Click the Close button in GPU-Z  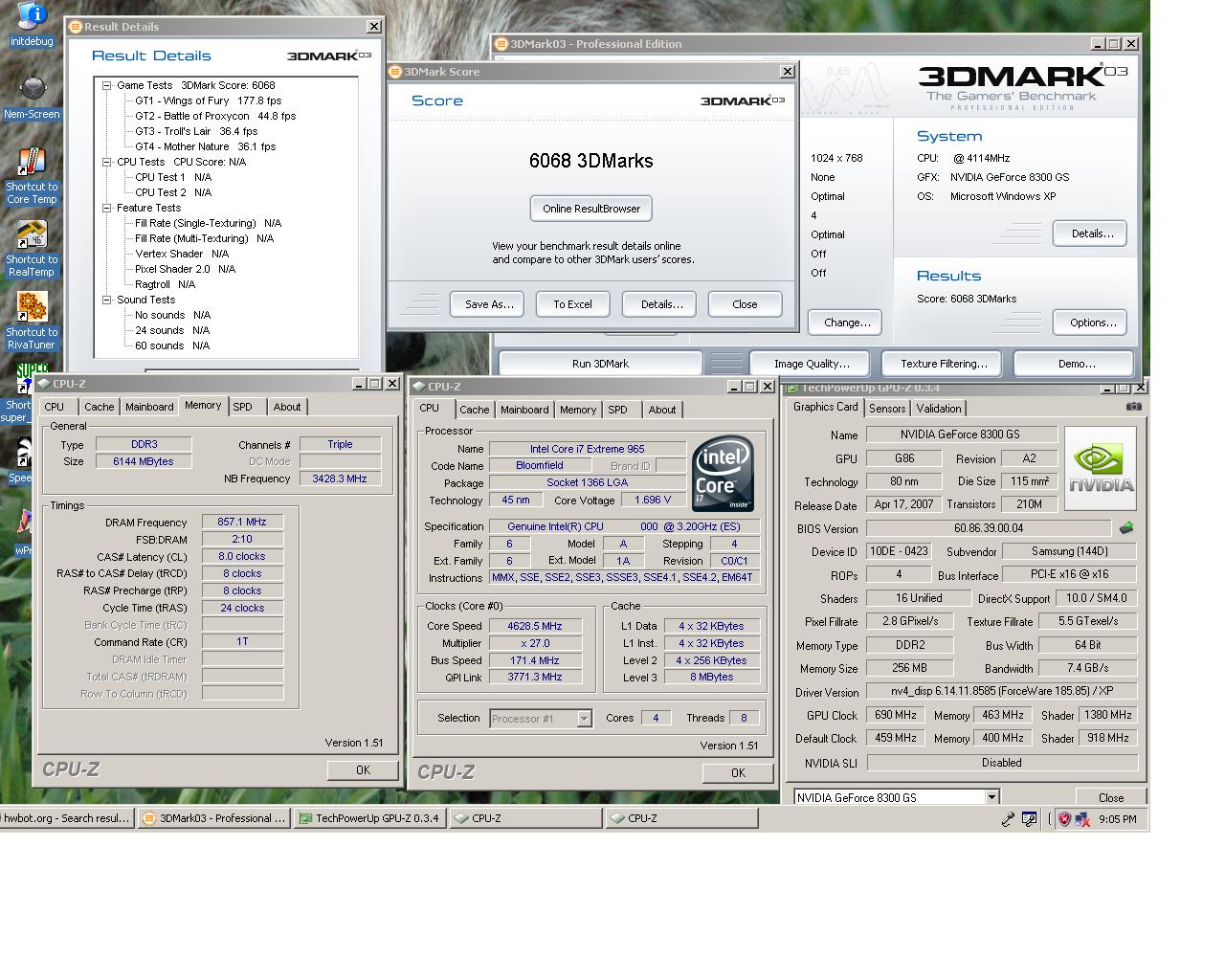click(1110, 797)
